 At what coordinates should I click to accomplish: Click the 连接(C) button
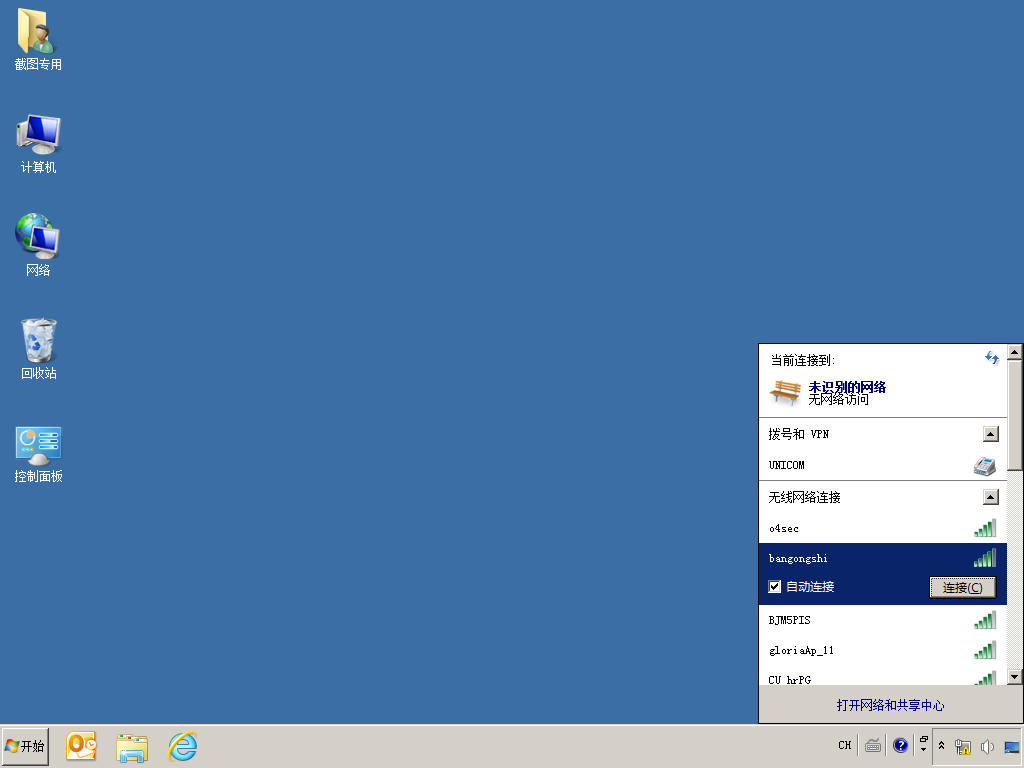[x=962, y=587]
